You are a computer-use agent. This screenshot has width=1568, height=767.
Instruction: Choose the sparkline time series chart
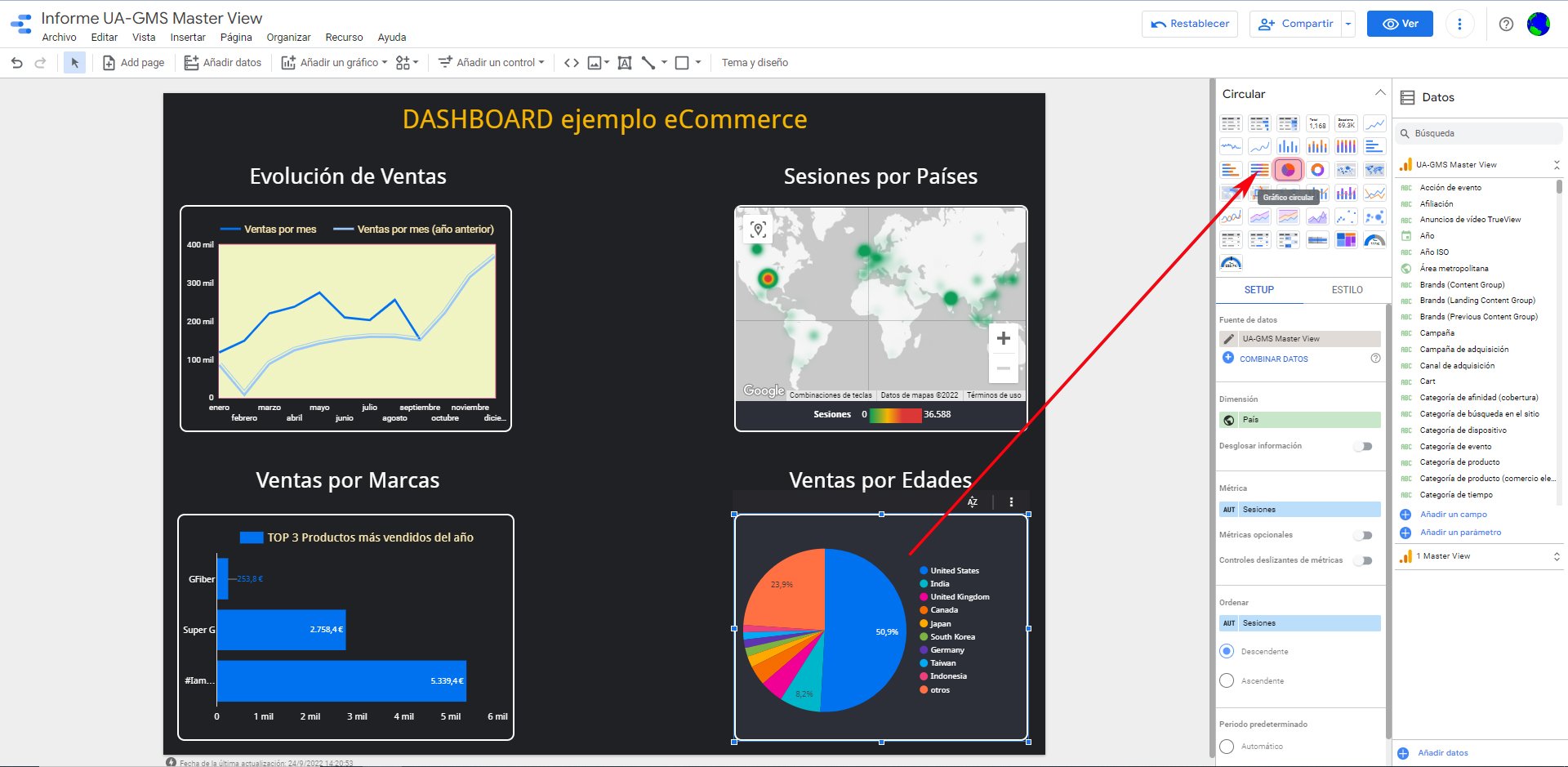click(x=1231, y=146)
